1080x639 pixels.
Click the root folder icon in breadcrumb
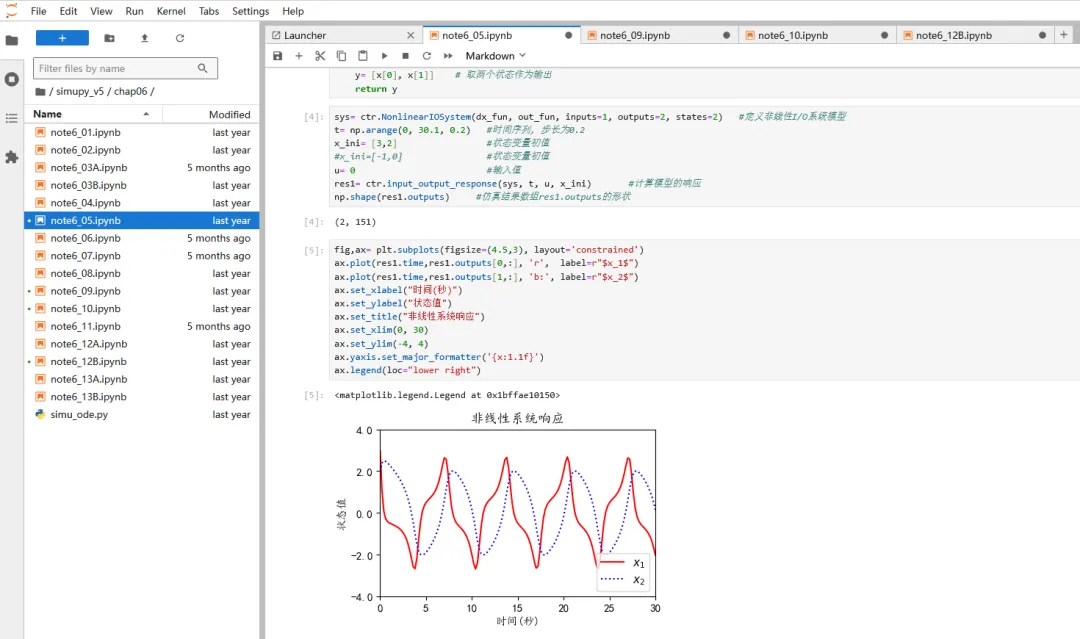coord(41,92)
